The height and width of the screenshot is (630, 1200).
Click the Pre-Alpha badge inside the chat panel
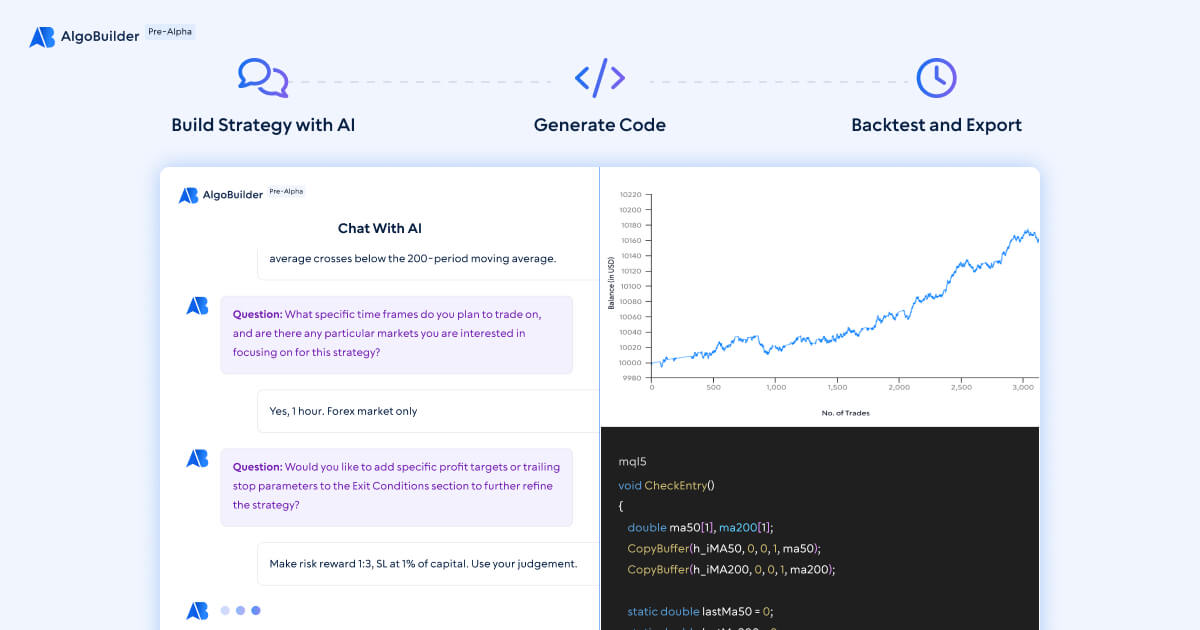(287, 191)
